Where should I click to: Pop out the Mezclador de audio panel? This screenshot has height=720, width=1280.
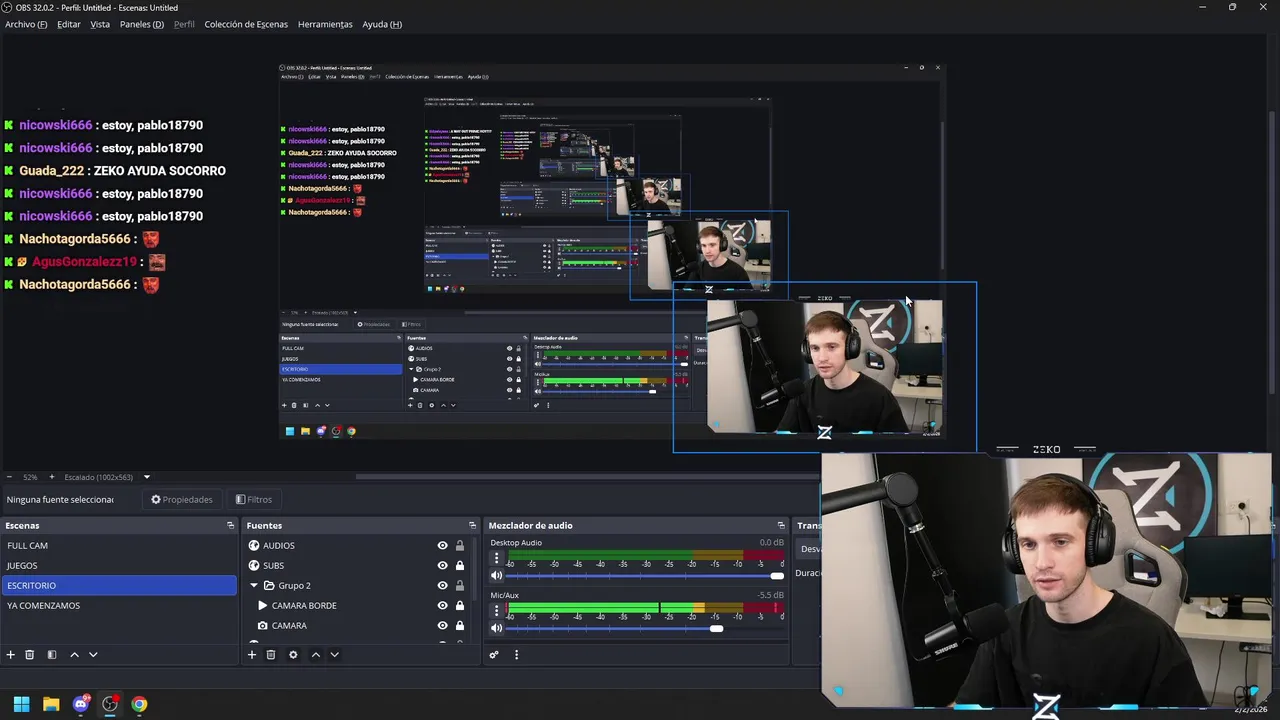tap(781, 526)
